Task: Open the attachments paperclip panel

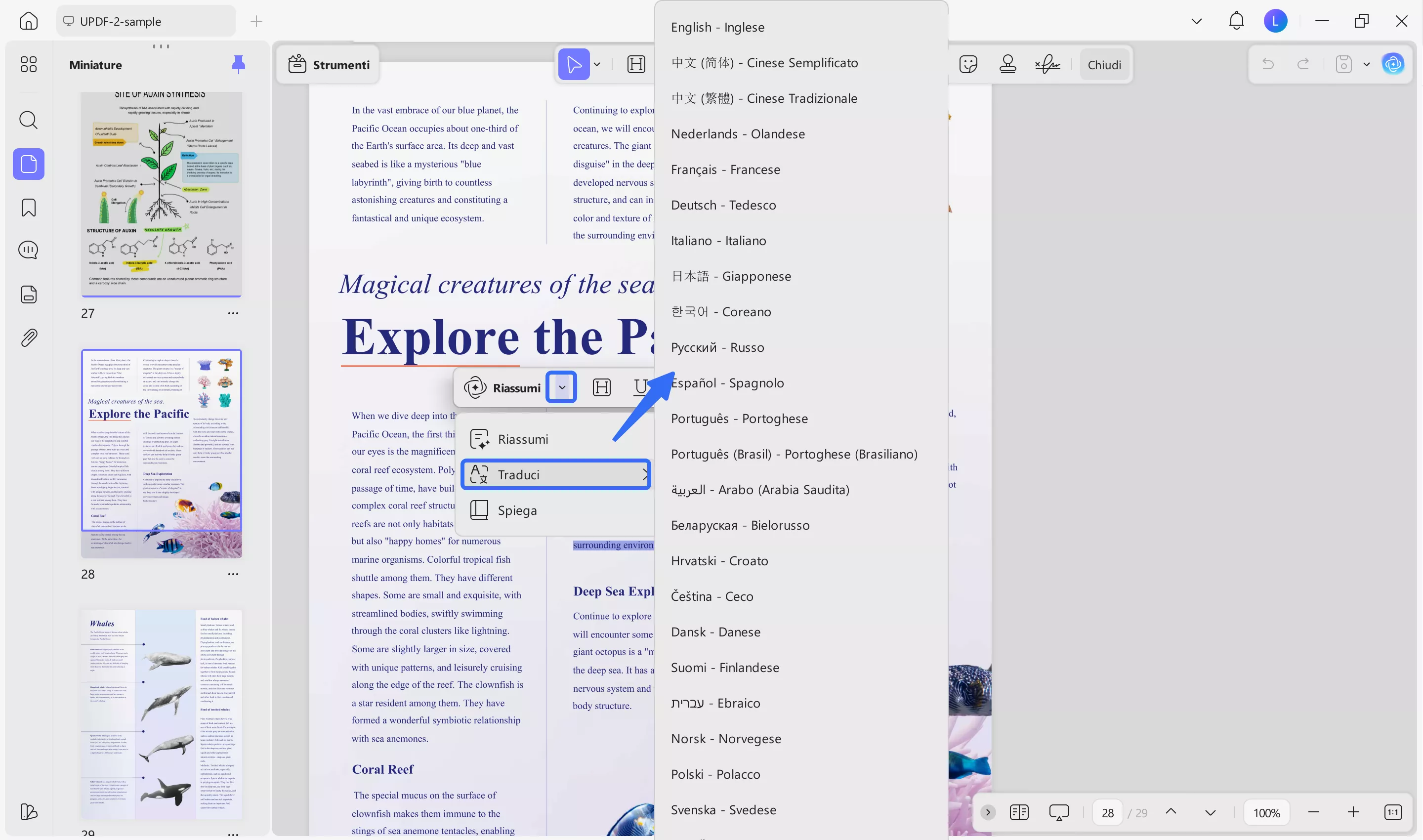Action: [28, 338]
